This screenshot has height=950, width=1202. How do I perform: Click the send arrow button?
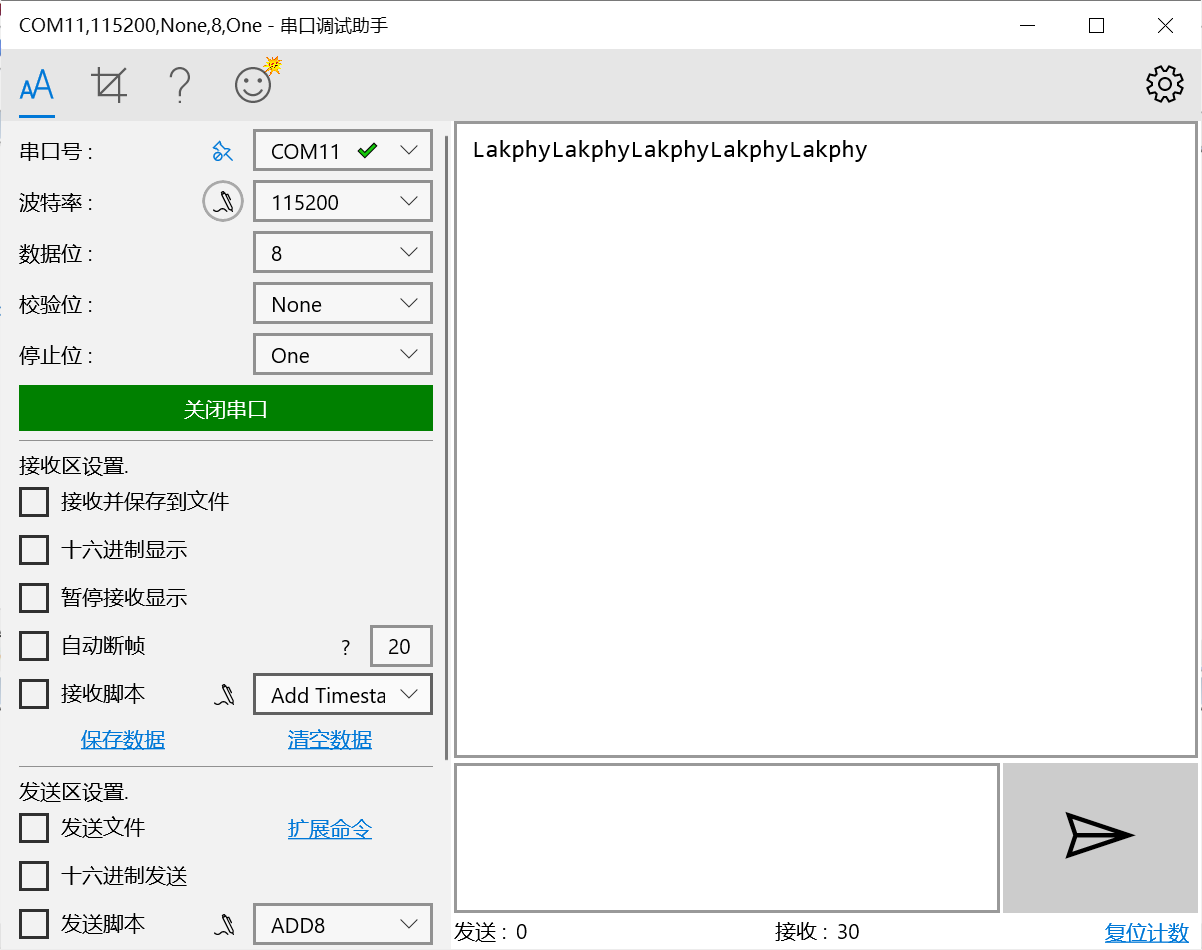1098,837
